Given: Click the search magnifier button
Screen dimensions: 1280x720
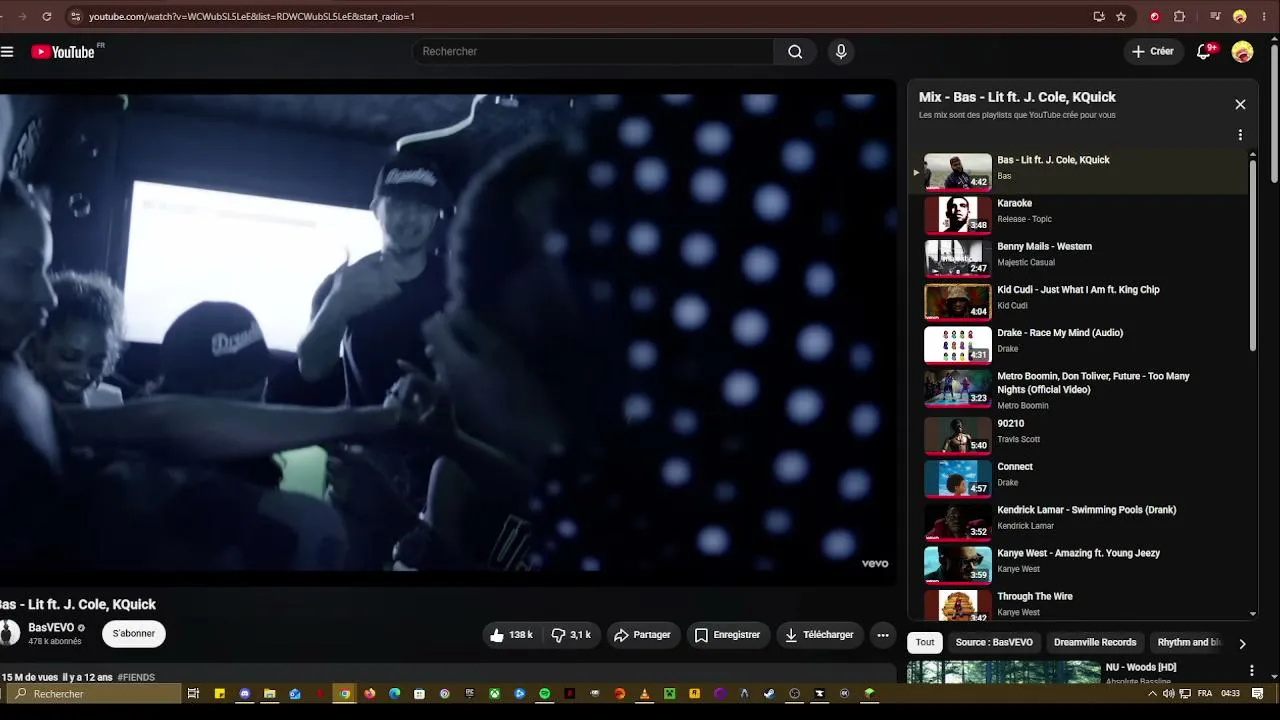Looking at the screenshot, I should pyautogui.click(x=795, y=52).
